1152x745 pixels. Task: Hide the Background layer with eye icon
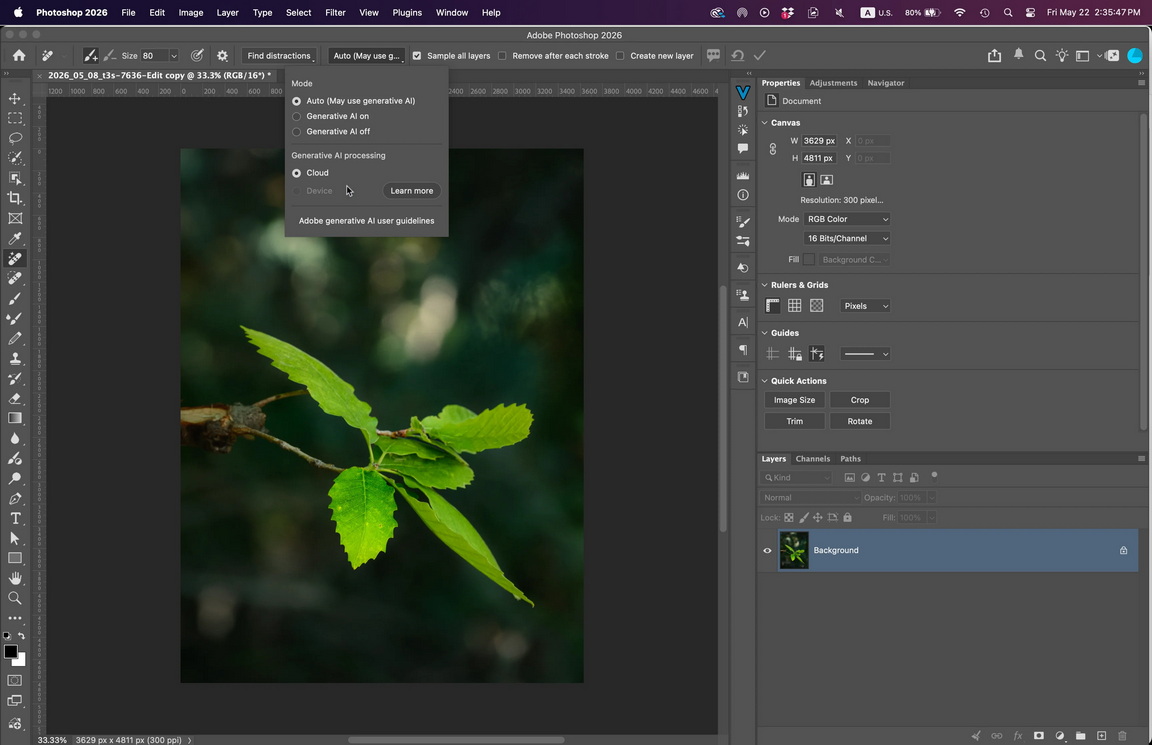(x=768, y=550)
